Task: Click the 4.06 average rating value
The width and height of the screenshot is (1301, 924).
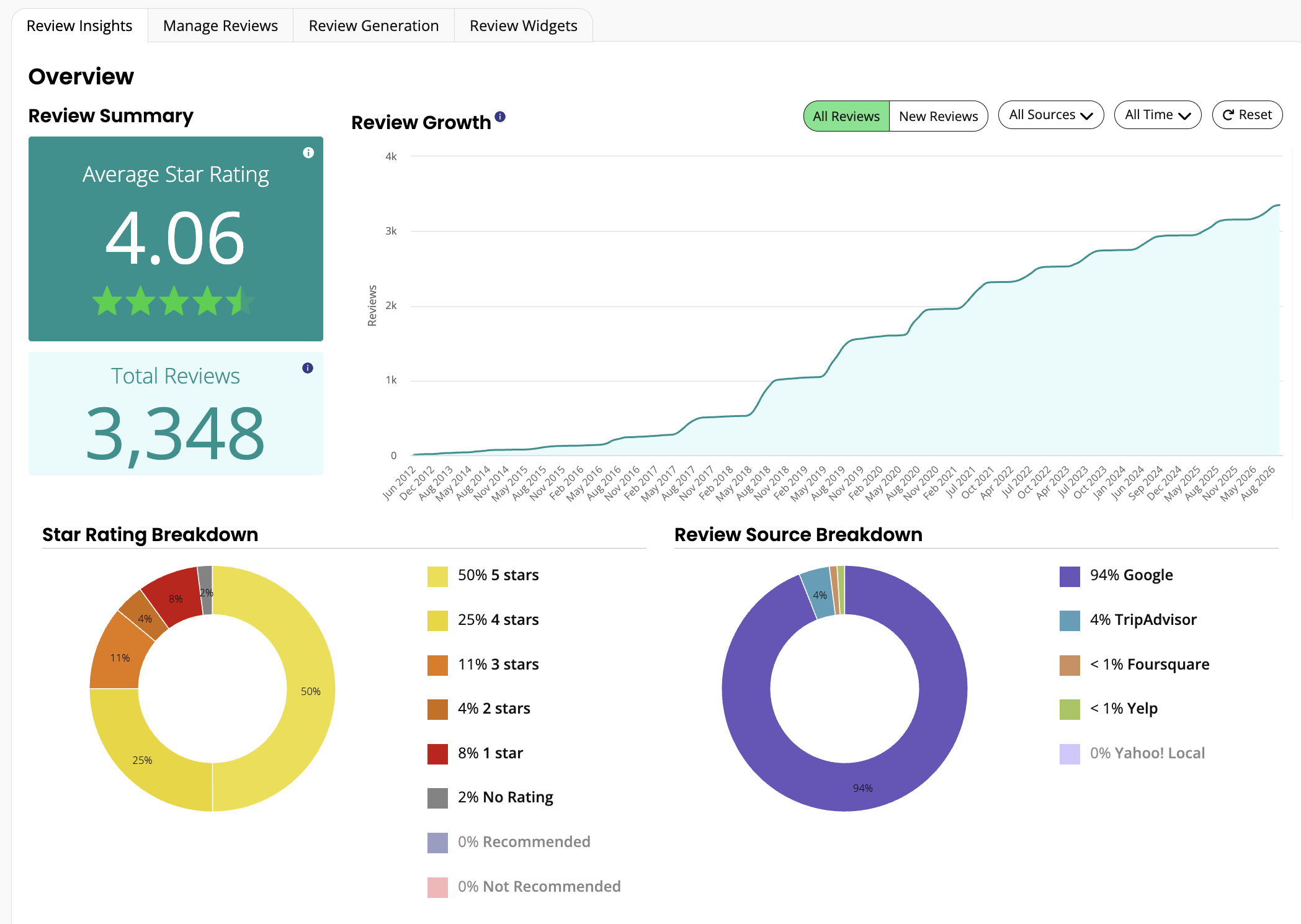Action: click(x=176, y=238)
